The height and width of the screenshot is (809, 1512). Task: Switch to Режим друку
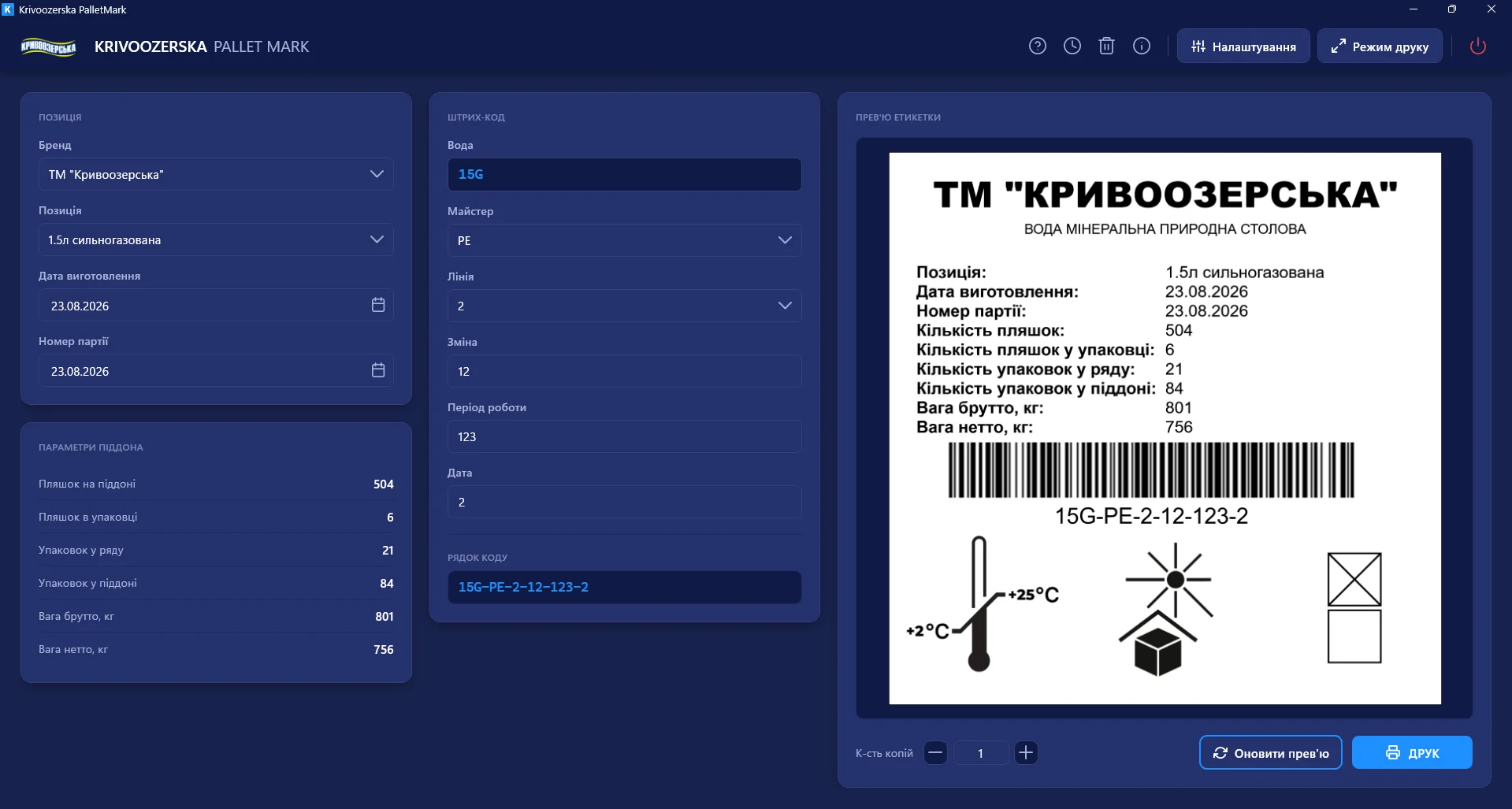1380,46
